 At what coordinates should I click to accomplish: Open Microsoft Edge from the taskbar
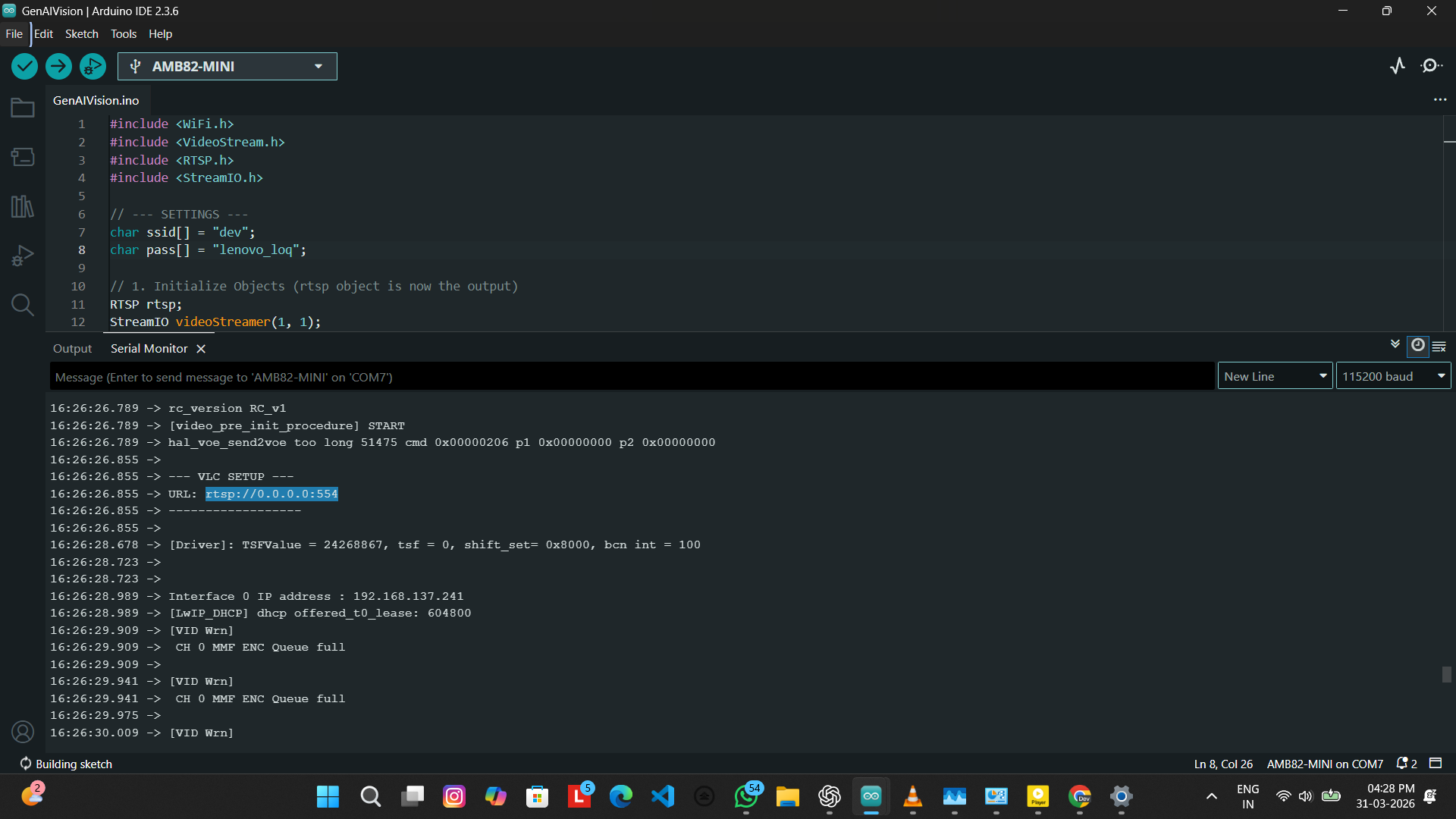pos(620,796)
